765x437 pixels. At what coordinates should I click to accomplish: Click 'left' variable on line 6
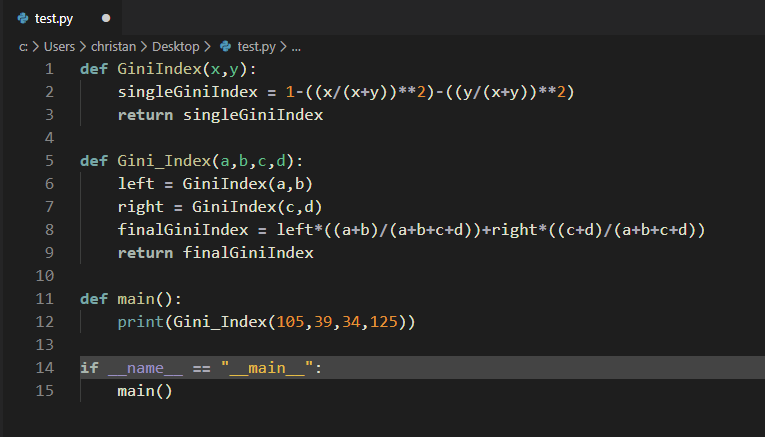pyautogui.click(x=136, y=184)
